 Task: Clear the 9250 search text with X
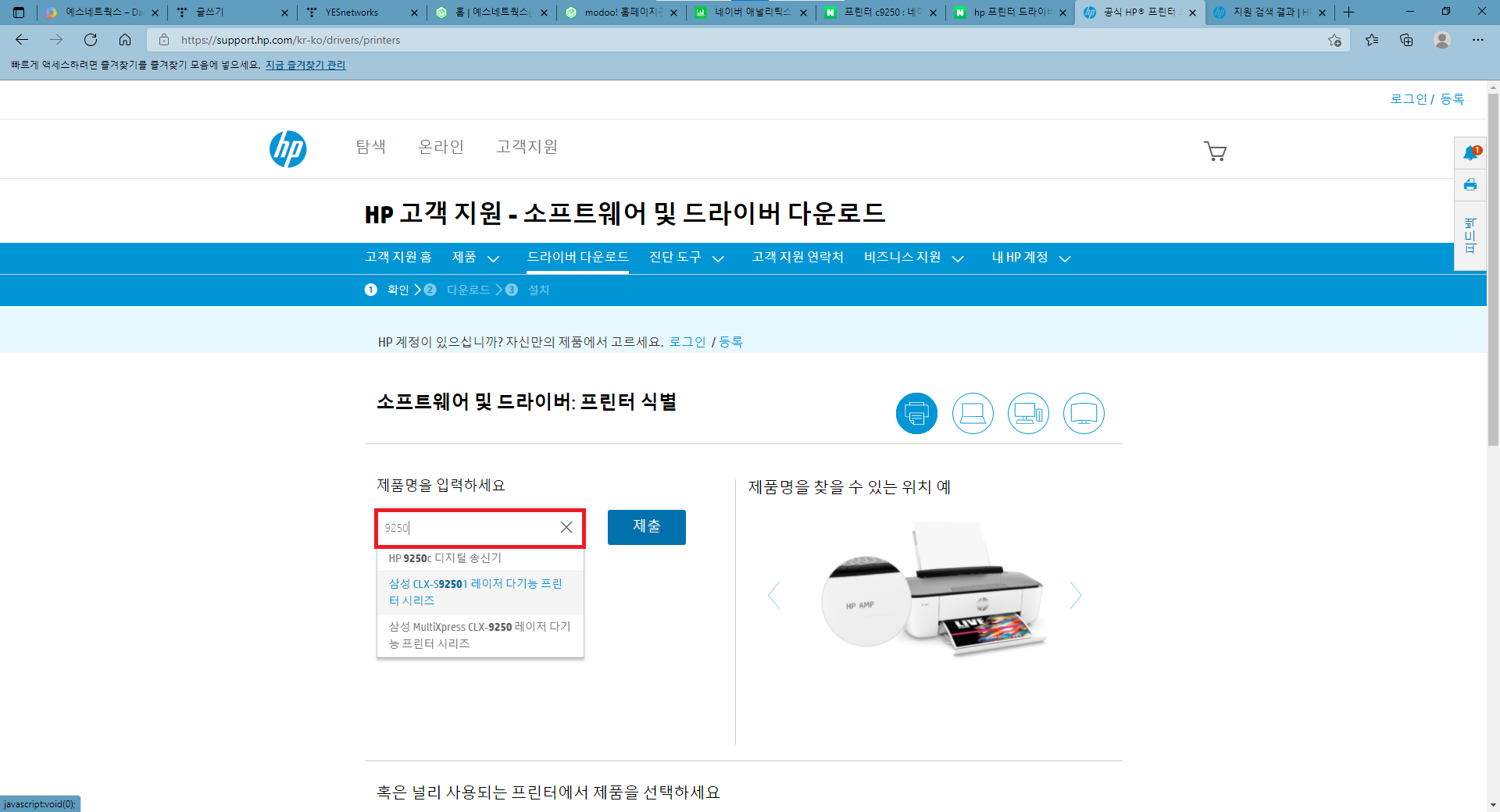coord(566,528)
